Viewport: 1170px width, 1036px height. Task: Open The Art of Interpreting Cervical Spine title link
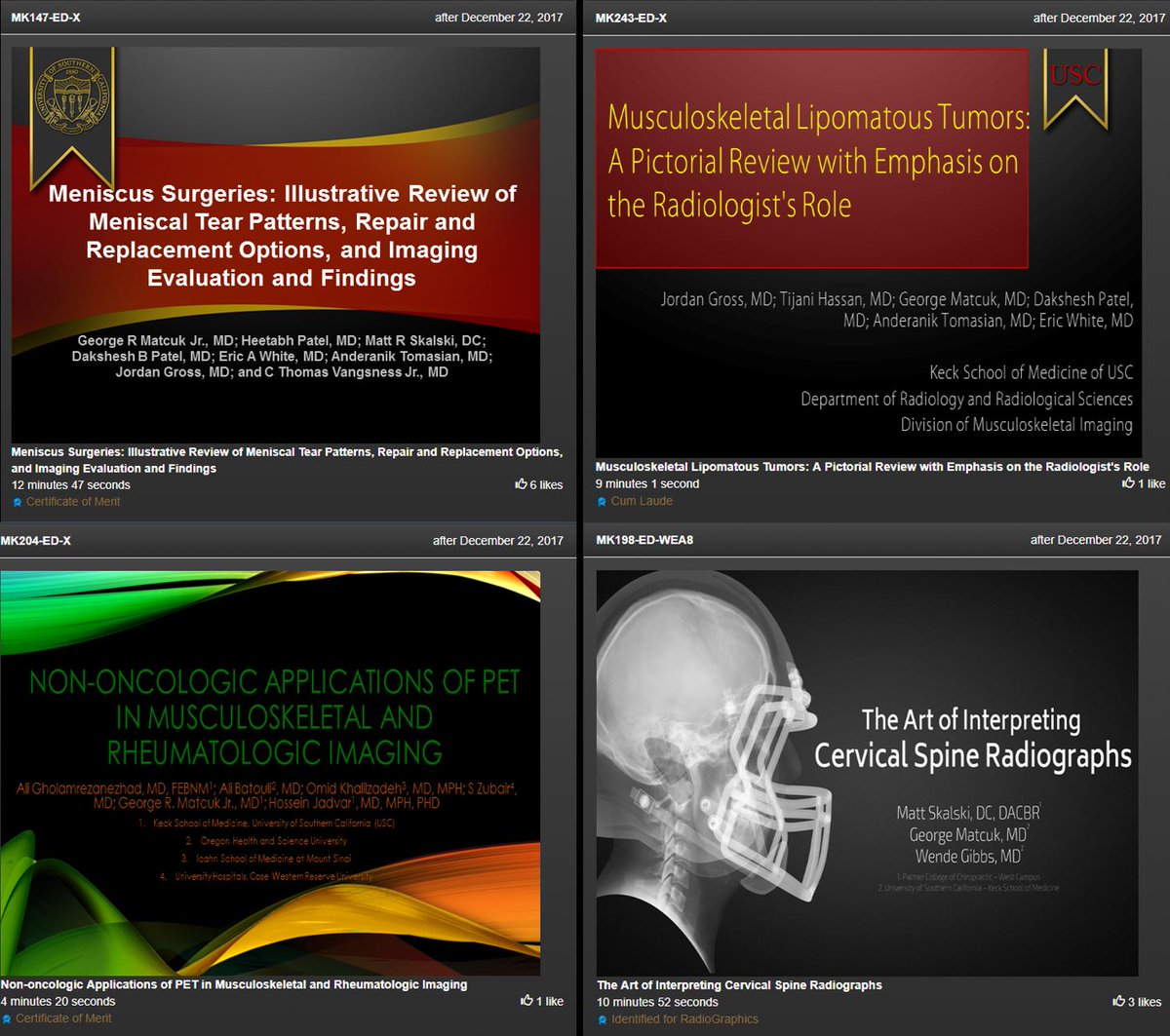point(739,985)
